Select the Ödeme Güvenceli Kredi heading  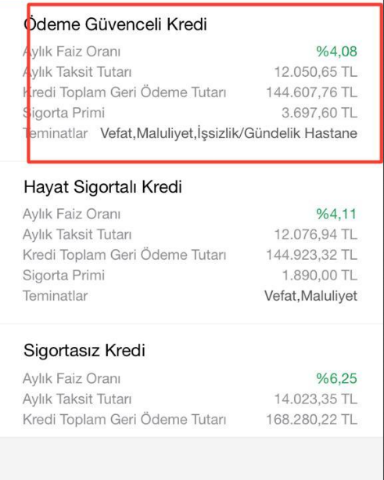(x=115, y=24)
